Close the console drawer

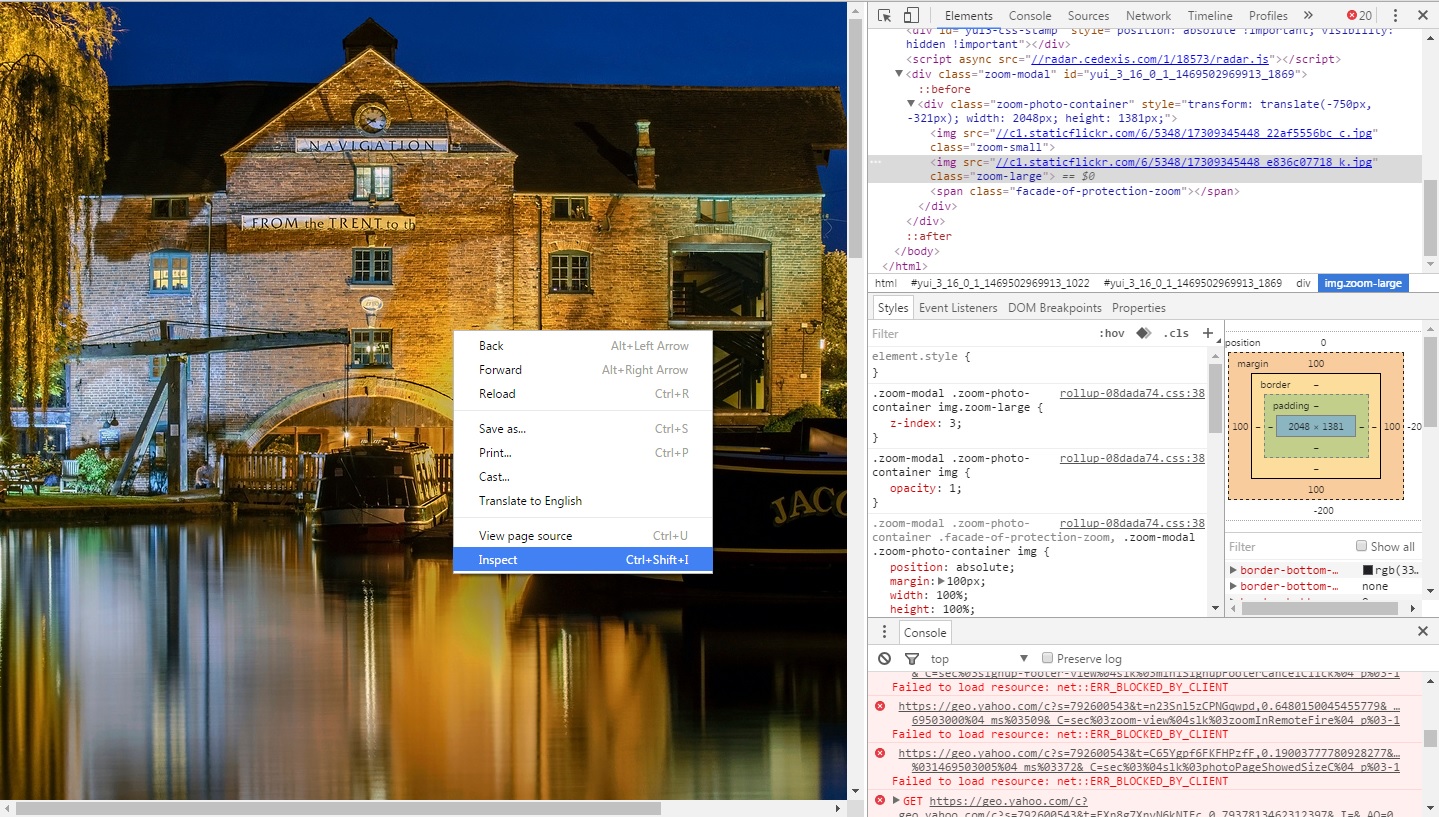coord(1422,632)
